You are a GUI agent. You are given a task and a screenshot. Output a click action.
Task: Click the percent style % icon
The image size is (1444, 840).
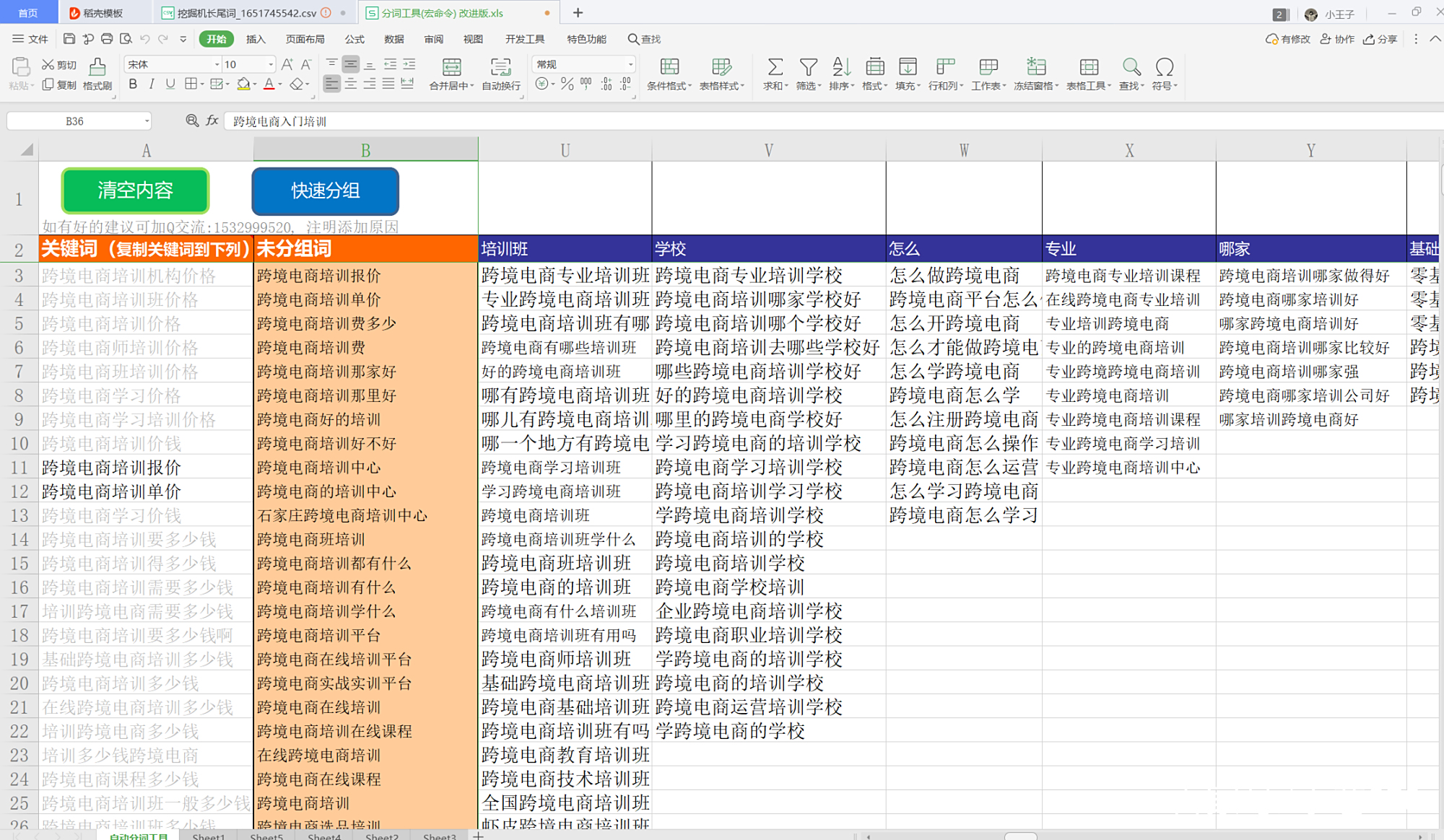567,84
